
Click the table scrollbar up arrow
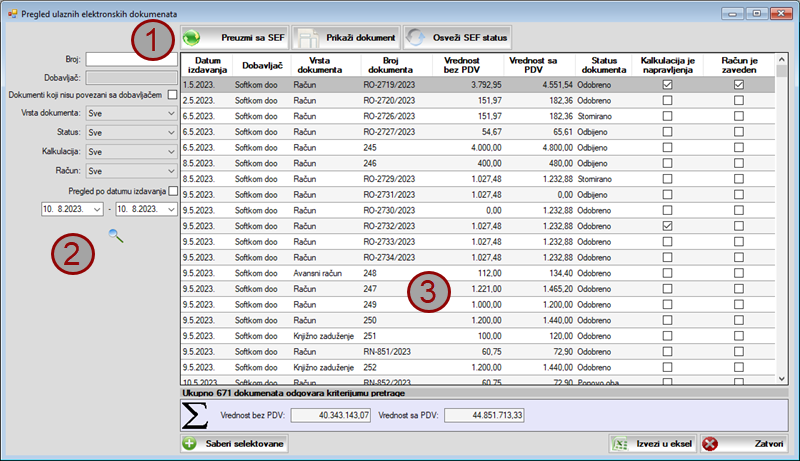(x=782, y=60)
